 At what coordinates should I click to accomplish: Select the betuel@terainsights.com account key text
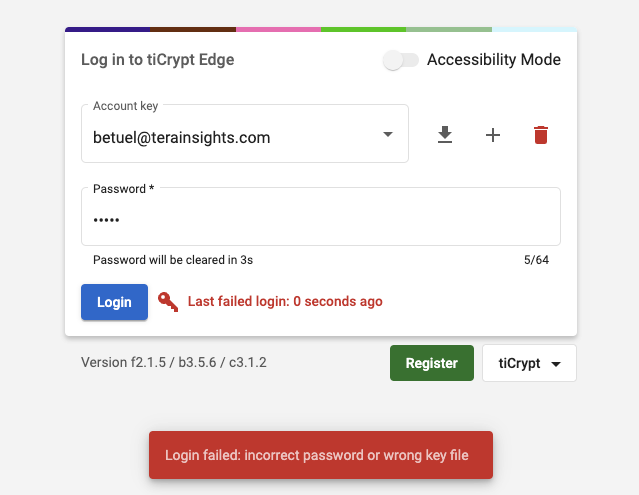[182, 137]
